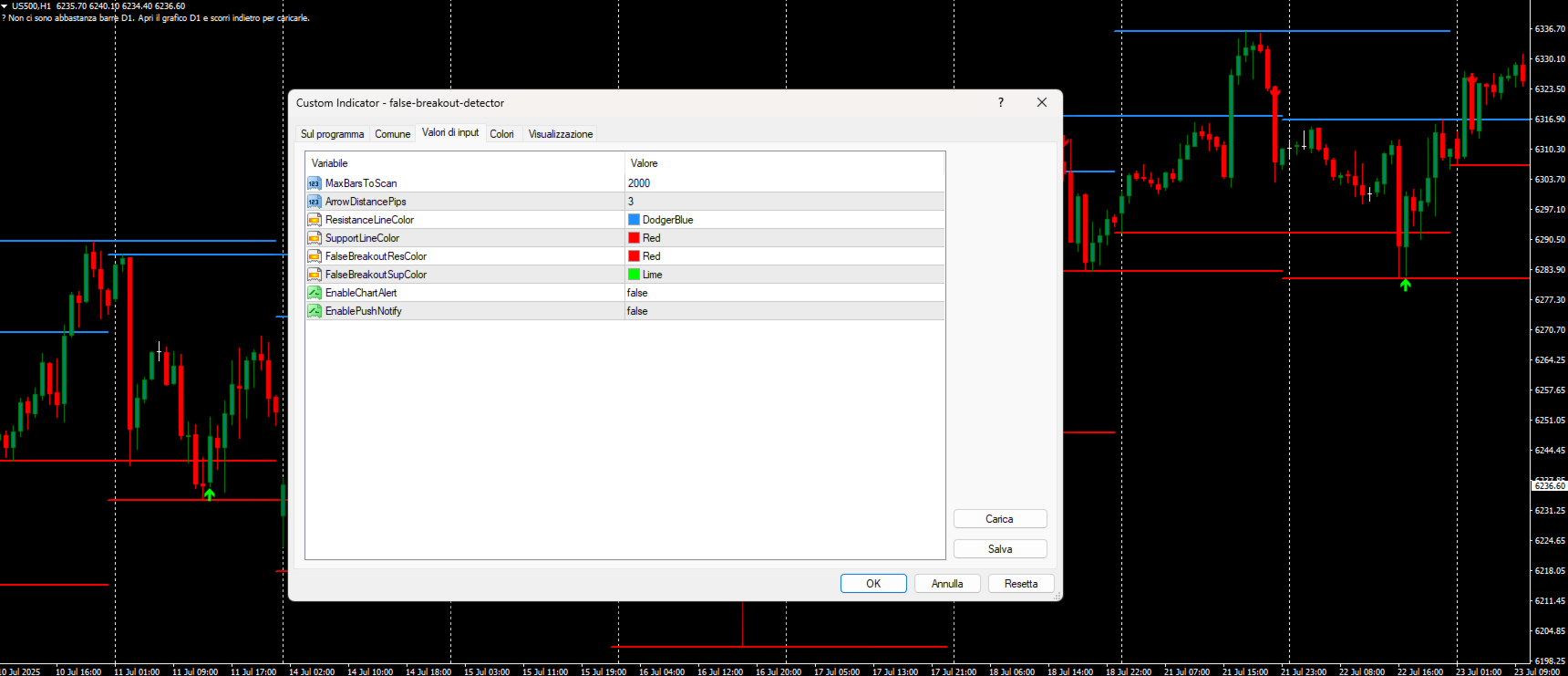Viewport: 1568px width, 676px height.
Task: Click the EnableChartAlert false value
Action: [637, 293]
